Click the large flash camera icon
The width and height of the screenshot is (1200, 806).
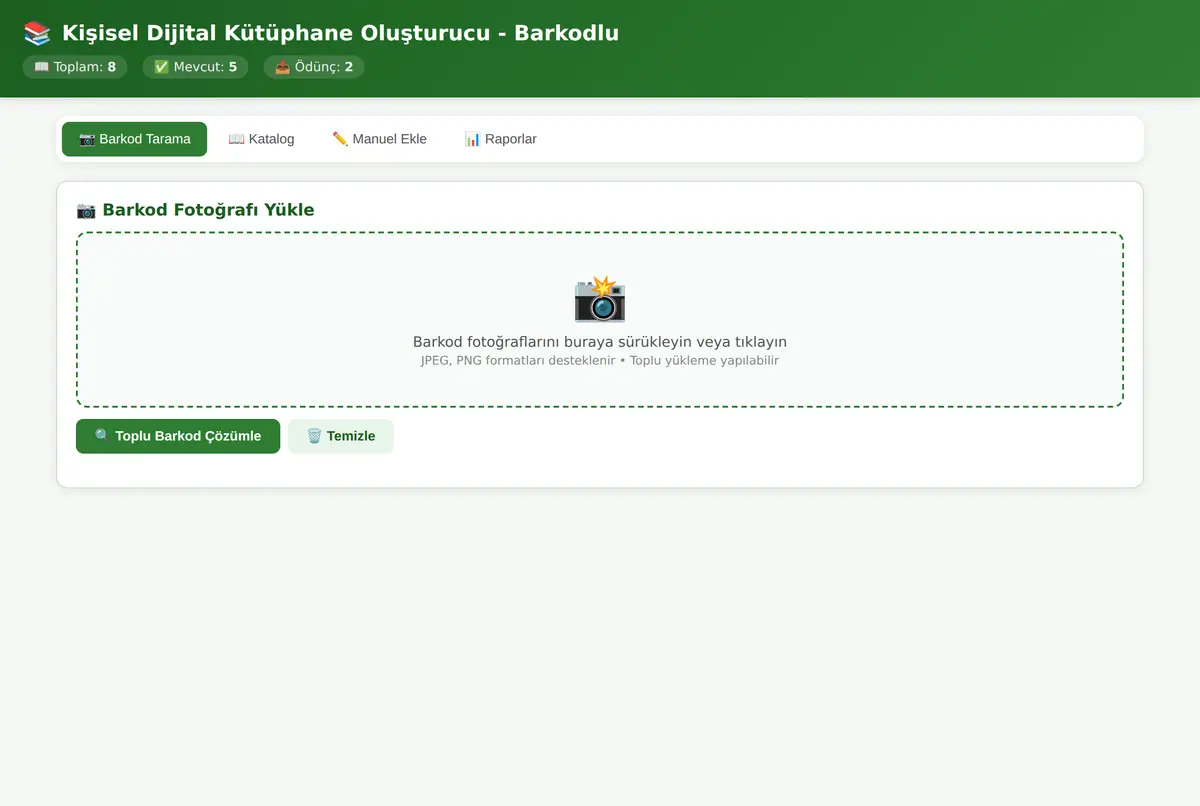point(600,299)
